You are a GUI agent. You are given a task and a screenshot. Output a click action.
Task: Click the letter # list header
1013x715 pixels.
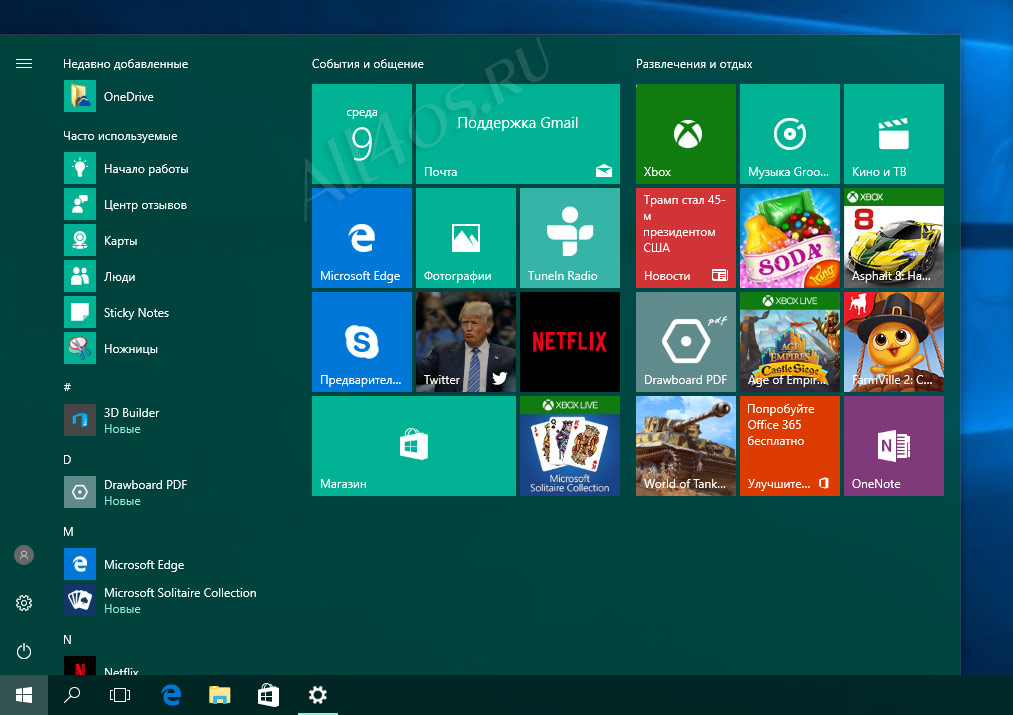67,387
